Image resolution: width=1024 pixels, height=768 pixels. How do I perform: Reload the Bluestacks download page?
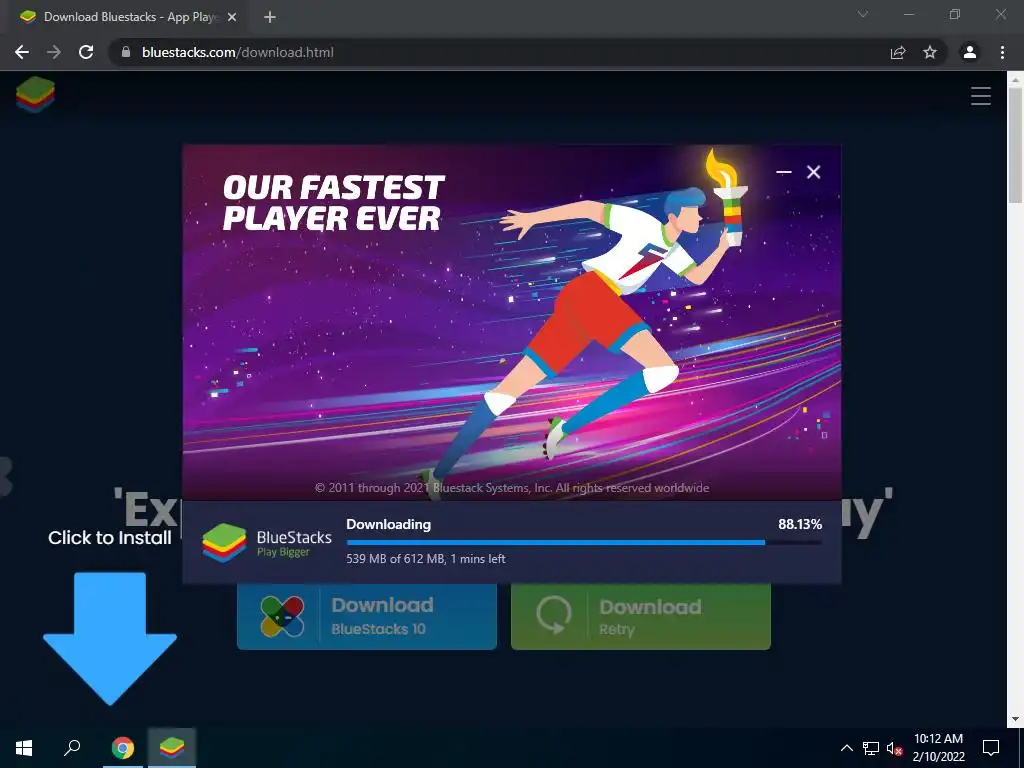click(86, 52)
